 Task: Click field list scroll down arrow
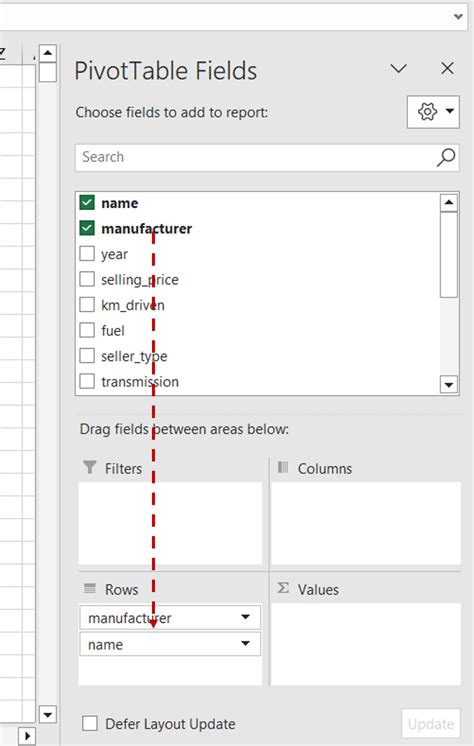449,384
